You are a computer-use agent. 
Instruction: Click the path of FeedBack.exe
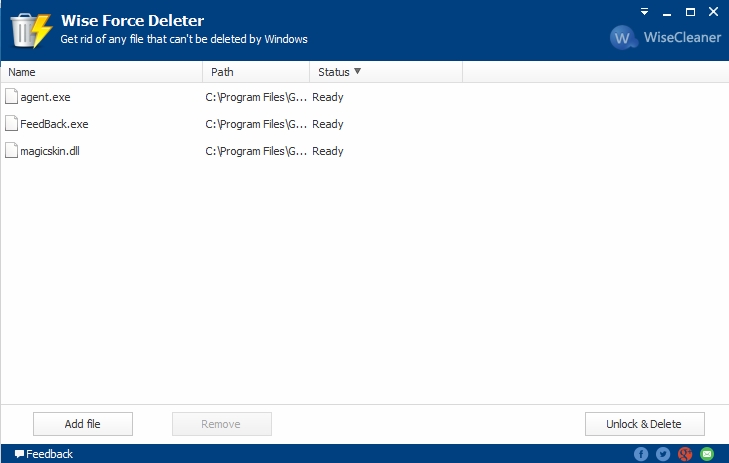[256, 124]
